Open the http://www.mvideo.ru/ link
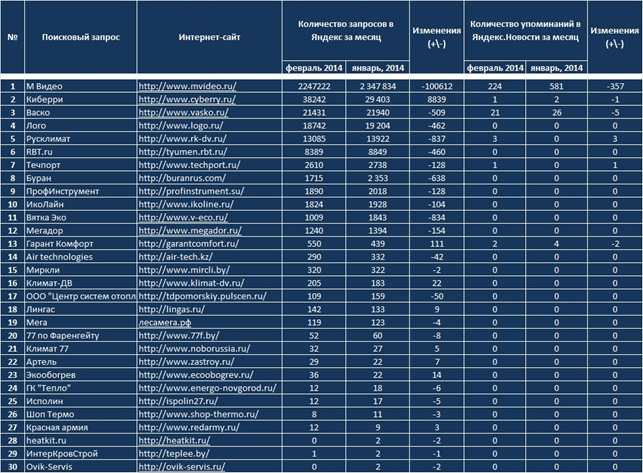 187,86
